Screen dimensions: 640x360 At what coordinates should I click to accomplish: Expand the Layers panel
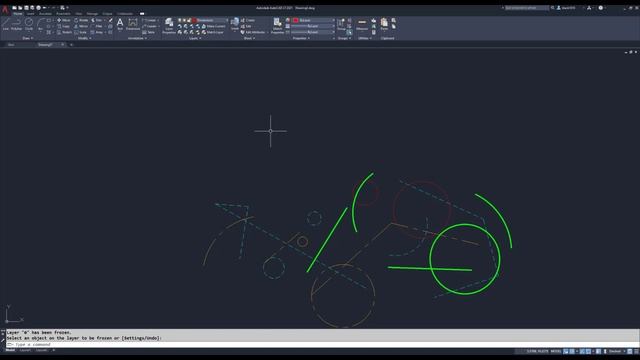(x=195, y=38)
